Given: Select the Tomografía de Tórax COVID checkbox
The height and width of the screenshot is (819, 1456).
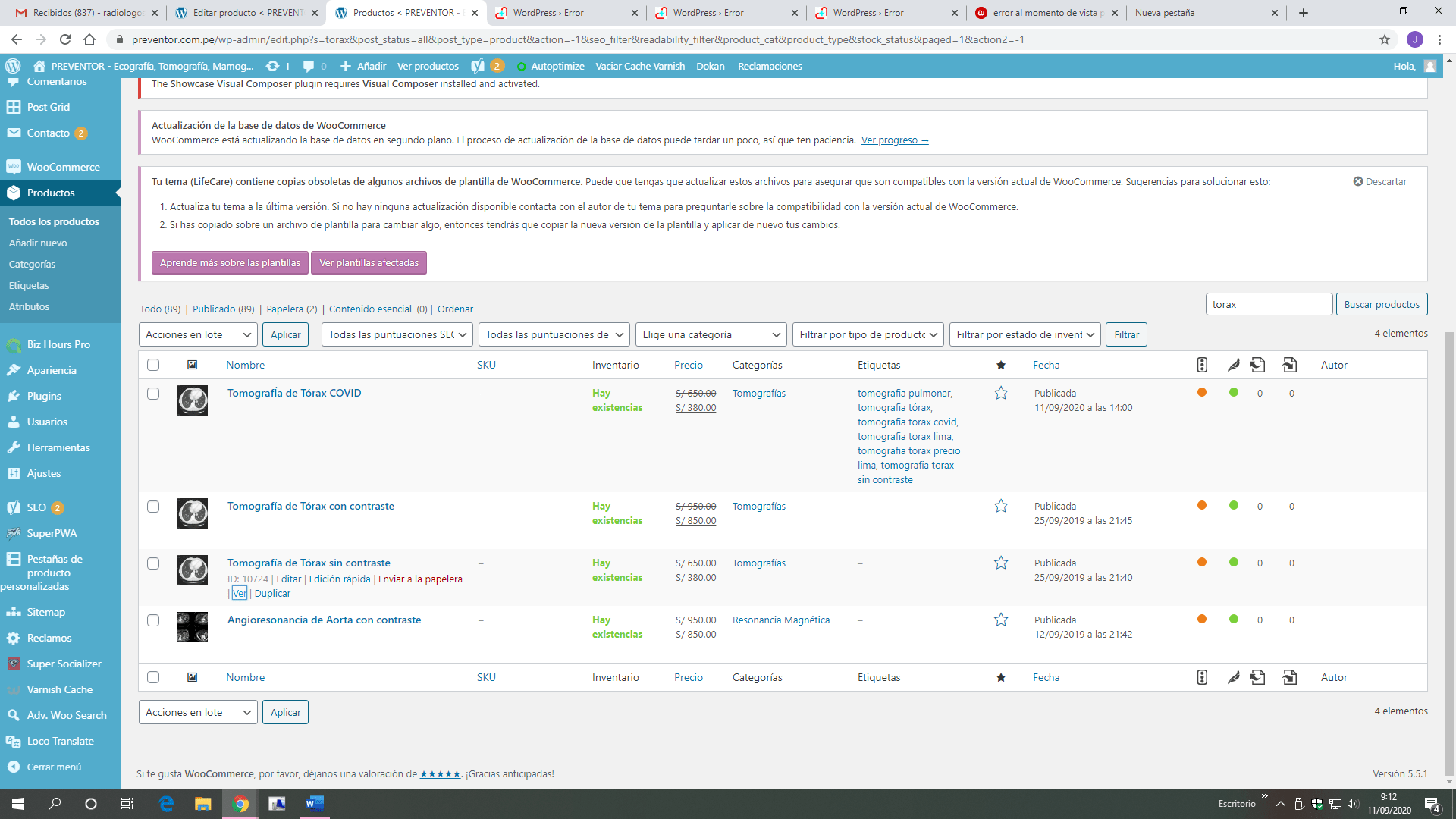Looking at the screenshot, I should click(x=153, y=394).
